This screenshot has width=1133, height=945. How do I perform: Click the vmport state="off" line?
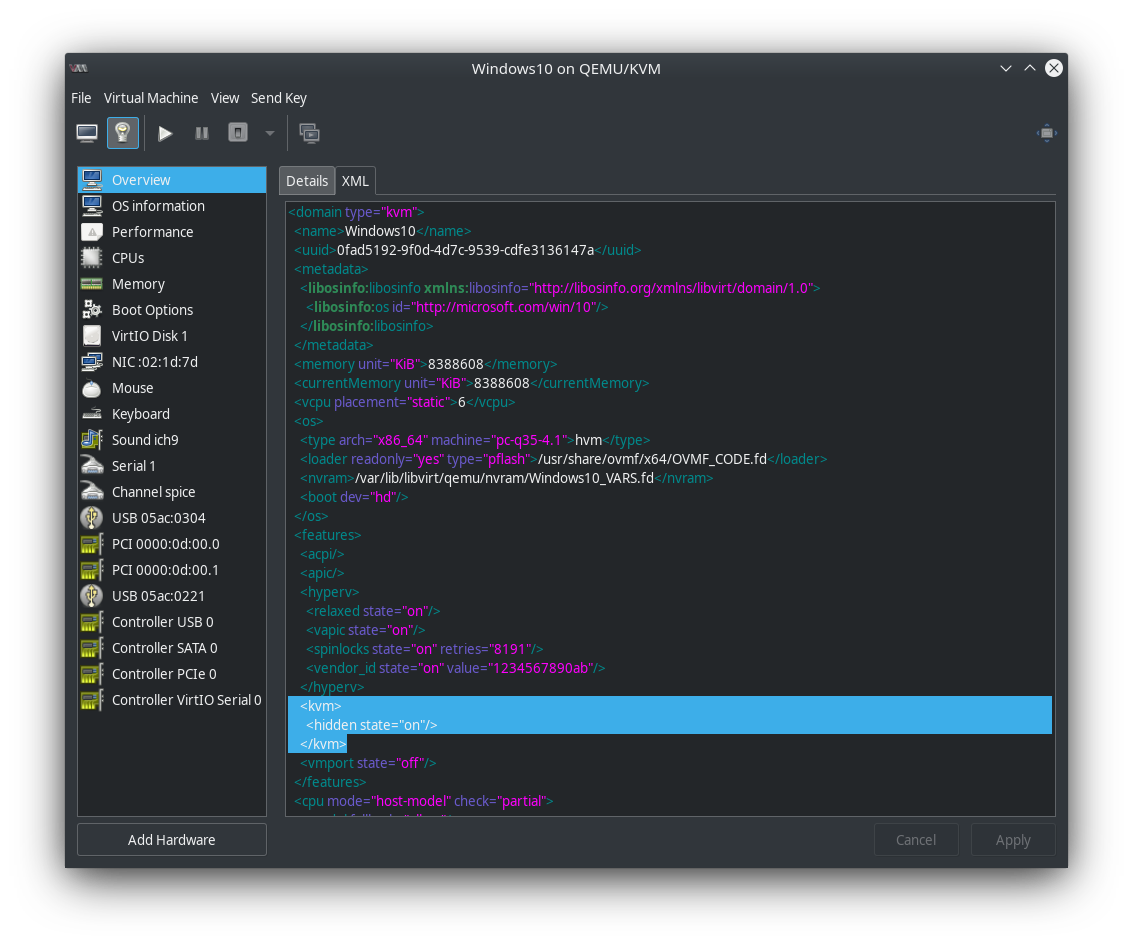(368, 763)
